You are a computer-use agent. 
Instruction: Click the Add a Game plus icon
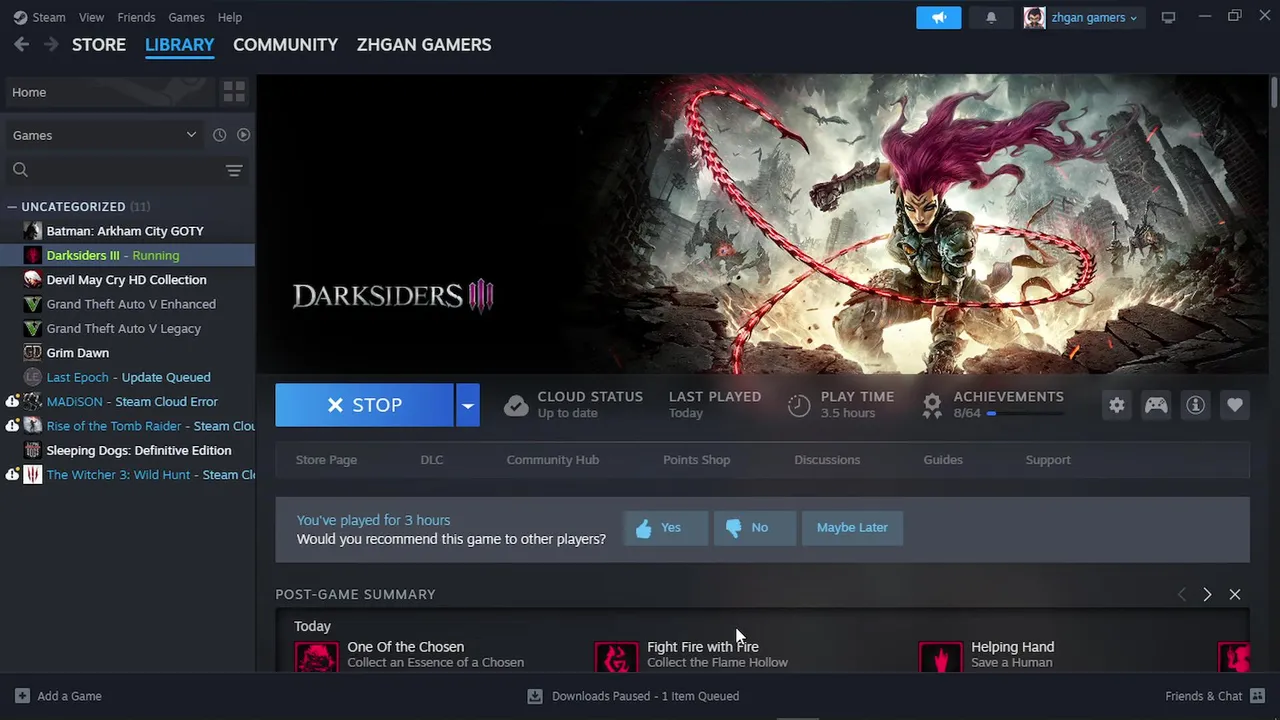[22, 696]
